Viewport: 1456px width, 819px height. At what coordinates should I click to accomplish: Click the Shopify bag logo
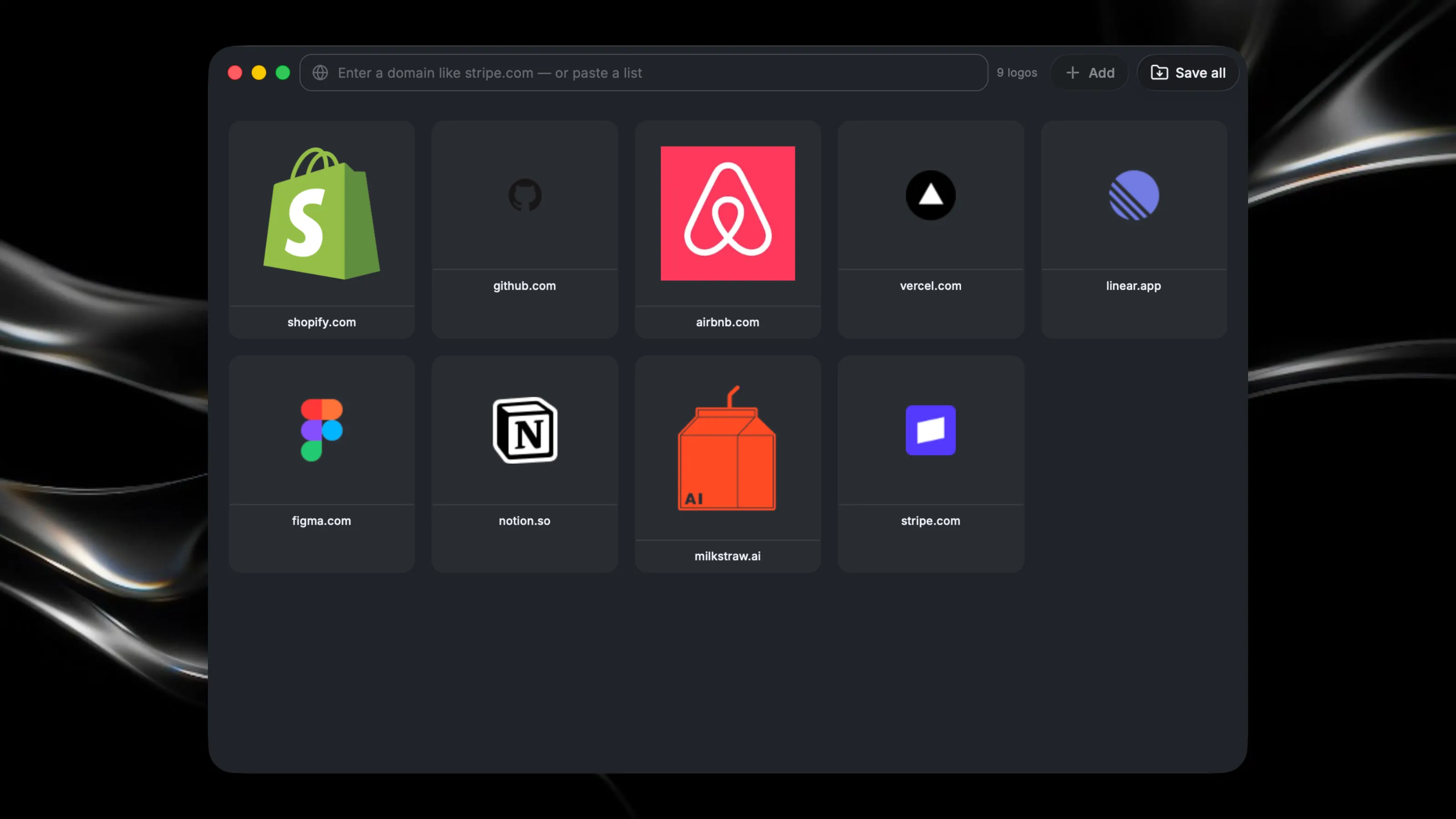[x=322, y=213]
